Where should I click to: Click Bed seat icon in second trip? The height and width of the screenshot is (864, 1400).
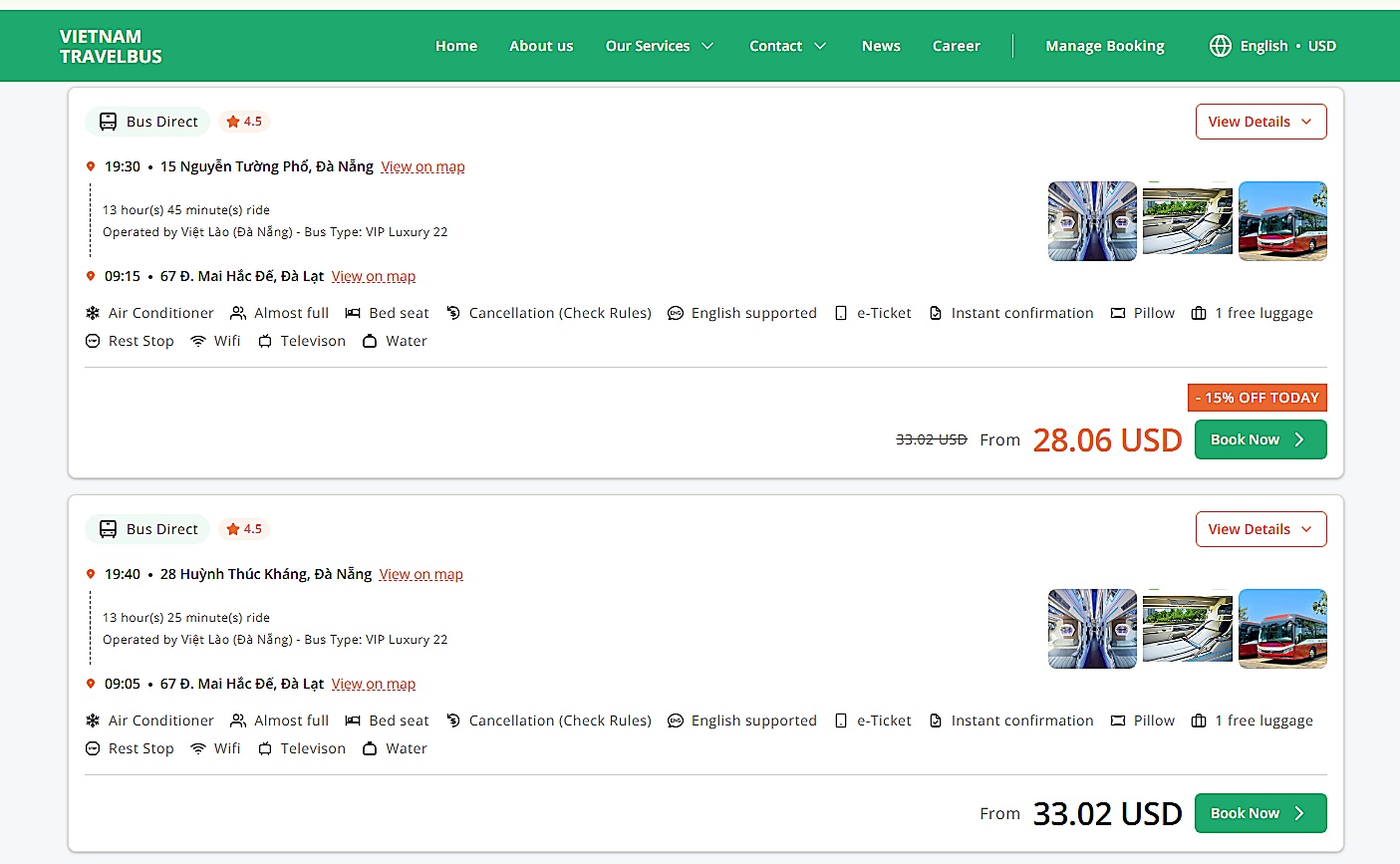click(x=353, y=720)
